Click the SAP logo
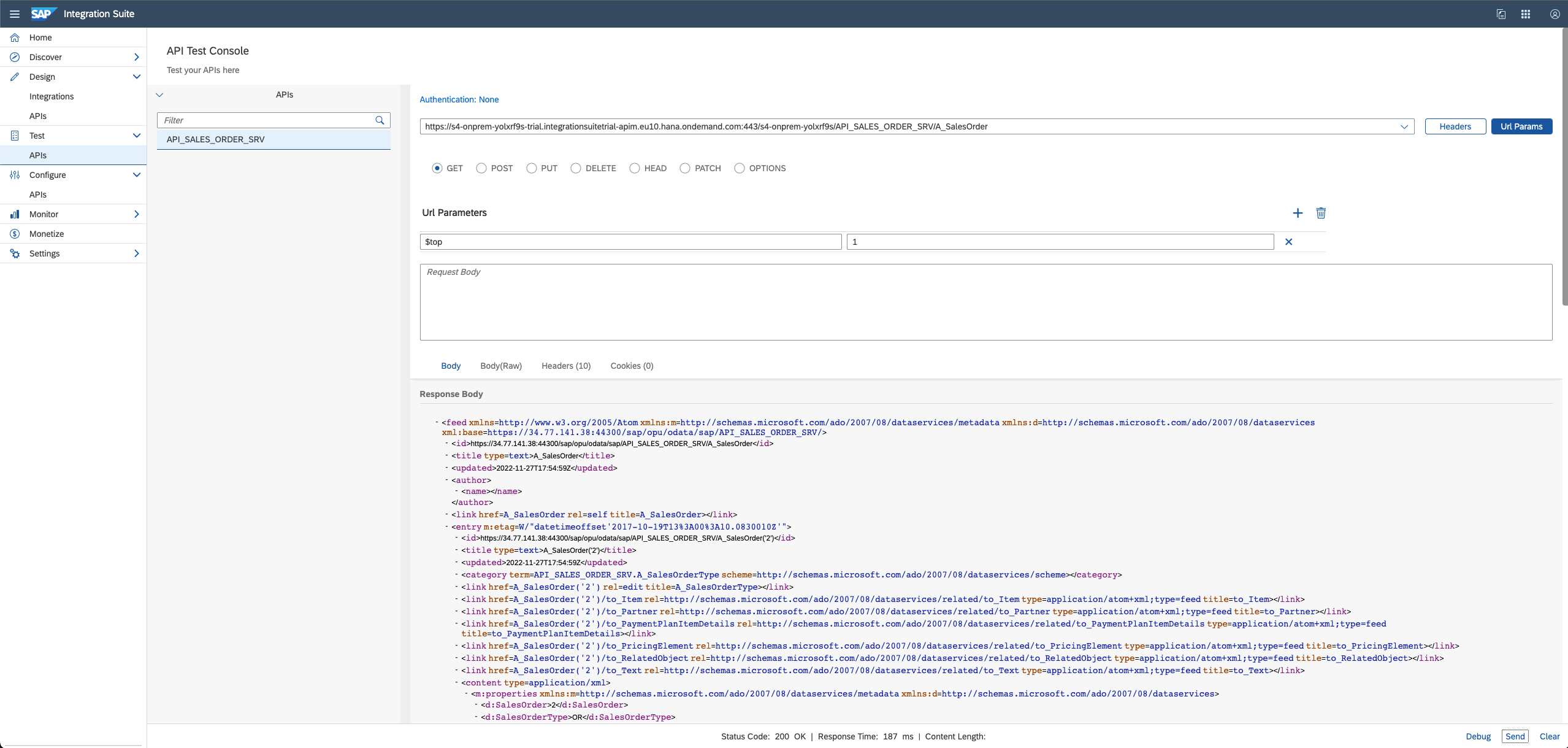Viewport: 1568px width, 748px height. tap(44, 13)
